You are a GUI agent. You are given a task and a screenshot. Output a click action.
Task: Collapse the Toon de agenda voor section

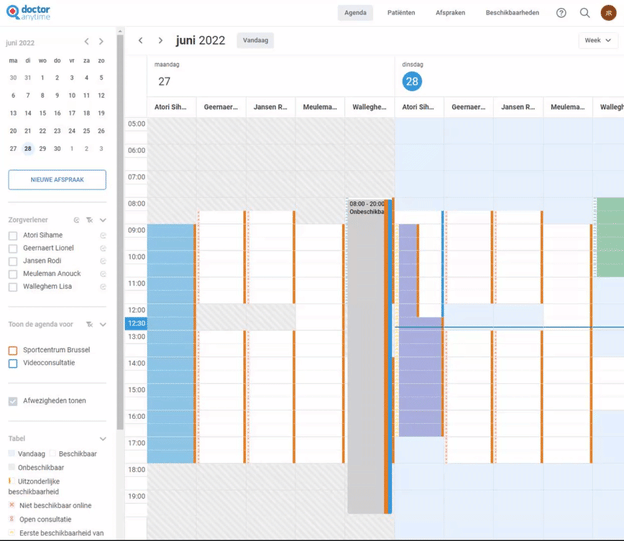click(103, 324)
